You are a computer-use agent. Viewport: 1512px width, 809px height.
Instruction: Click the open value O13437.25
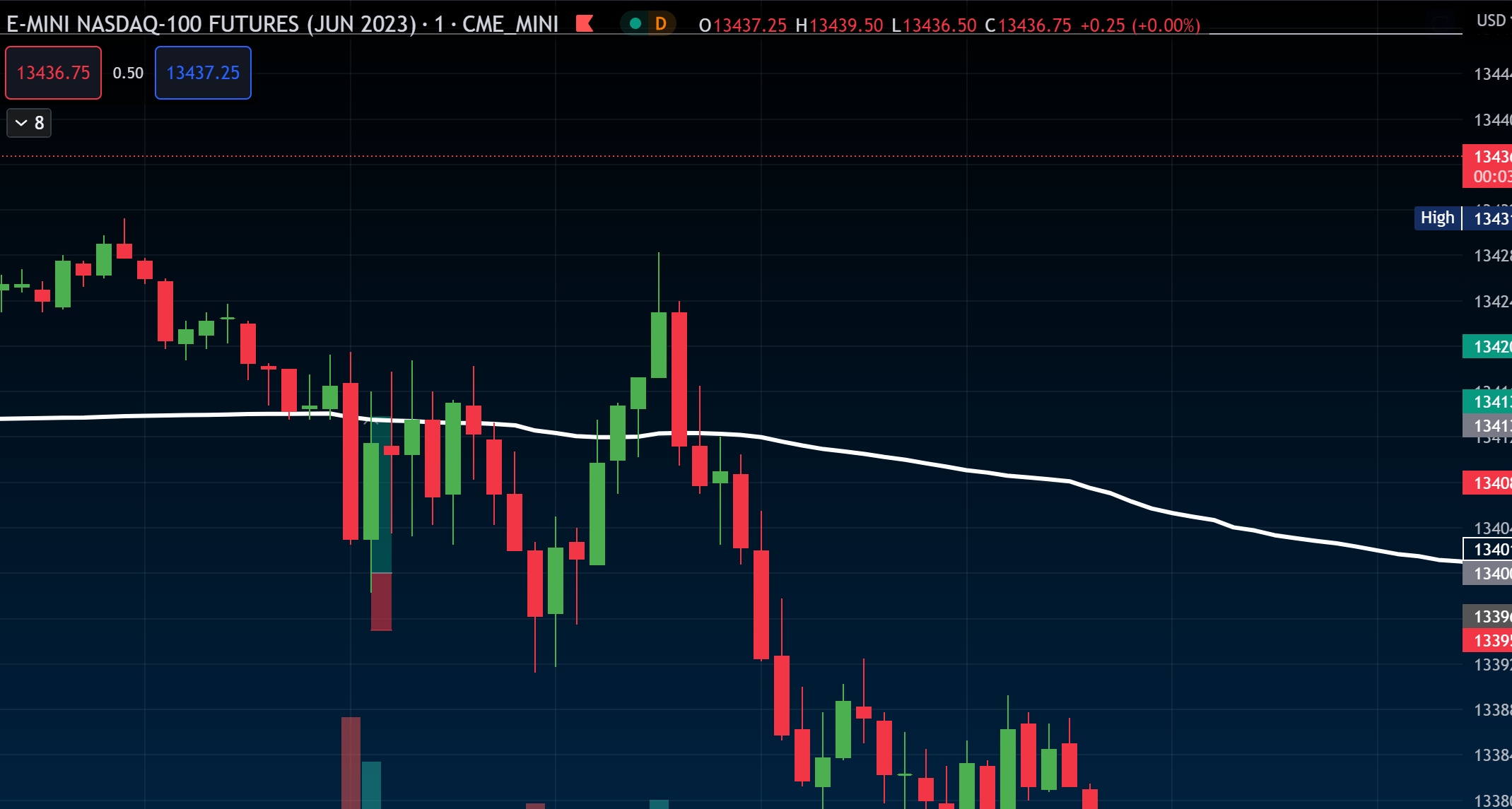point(742,25)
